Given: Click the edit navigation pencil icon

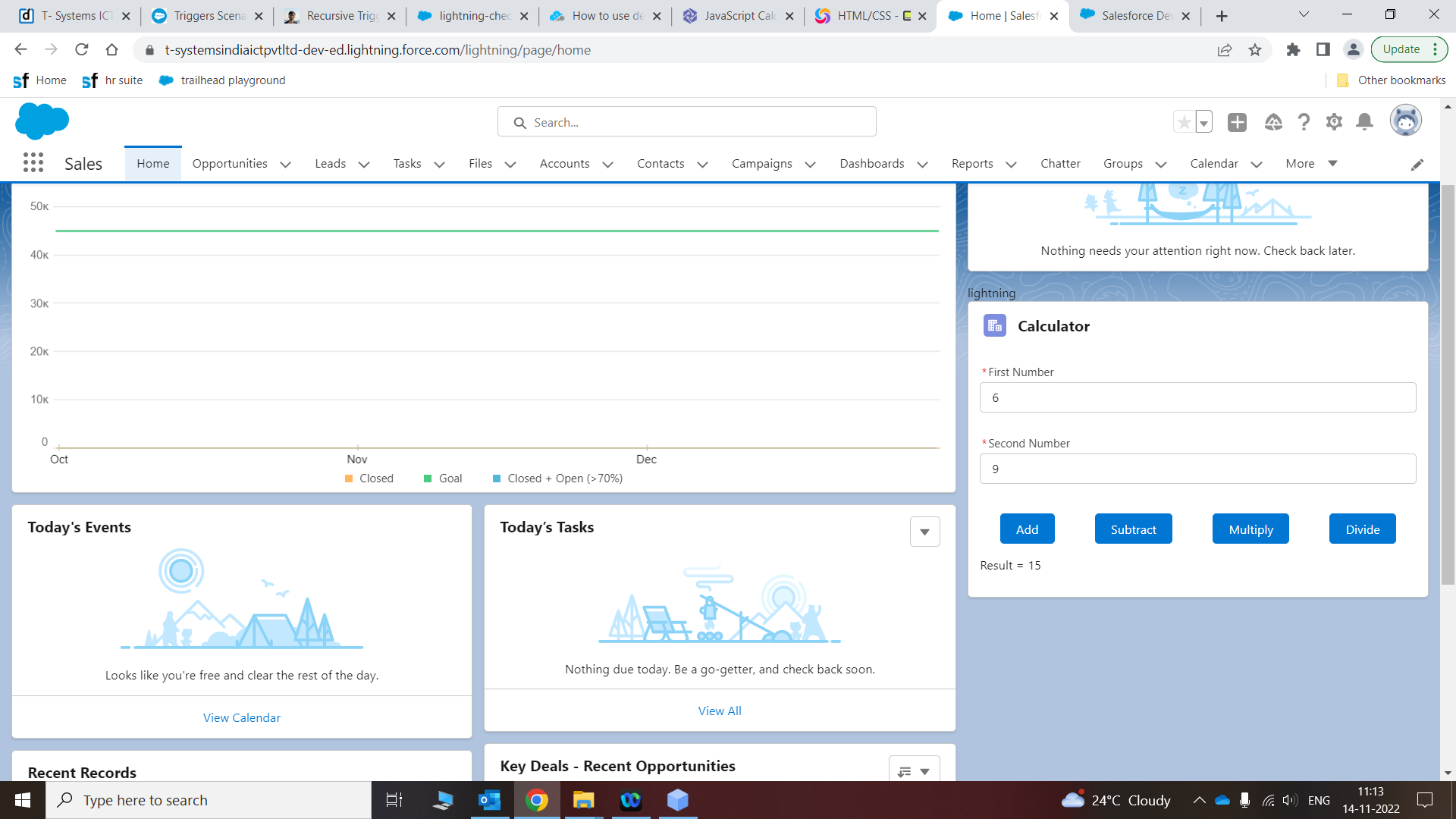Looking at the screenshot, I should coord(1417,165).
